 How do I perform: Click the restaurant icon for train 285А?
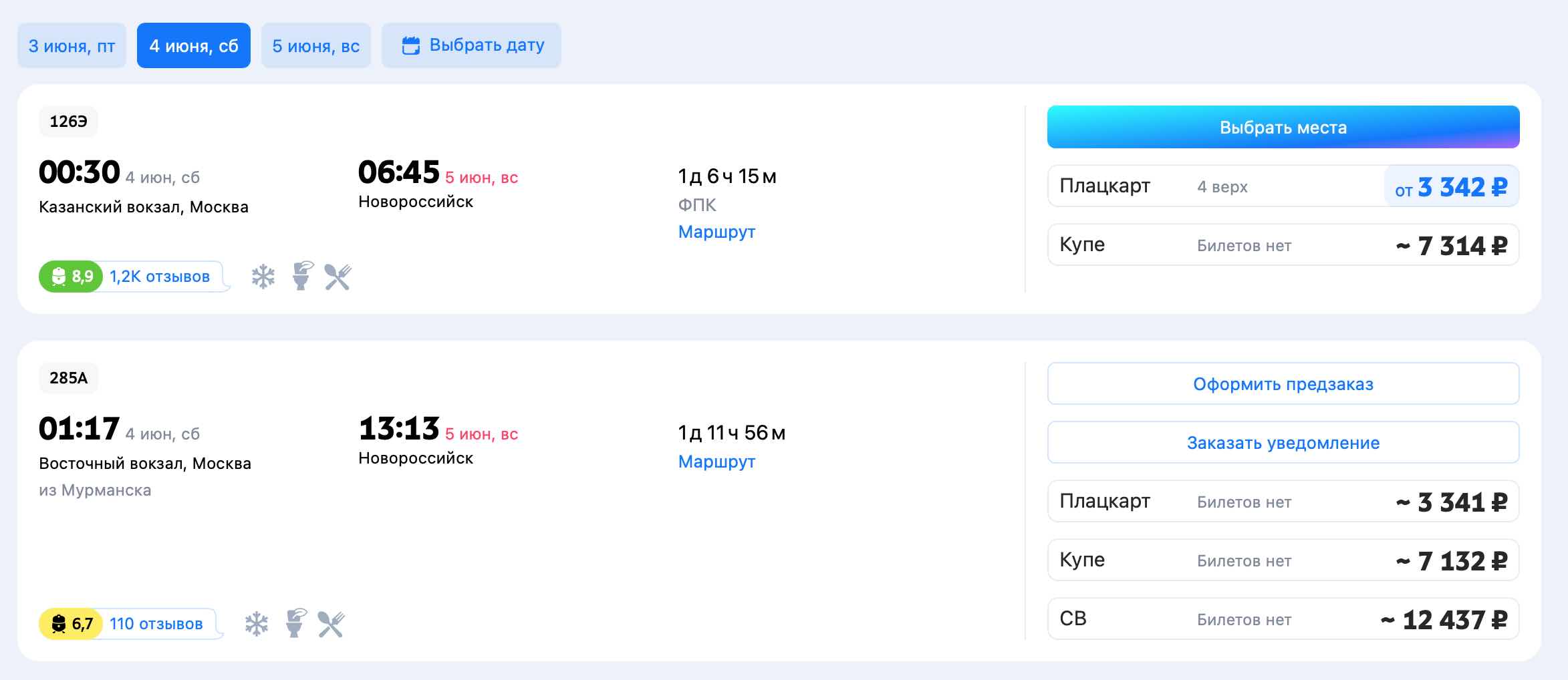(x=331, y=624)
